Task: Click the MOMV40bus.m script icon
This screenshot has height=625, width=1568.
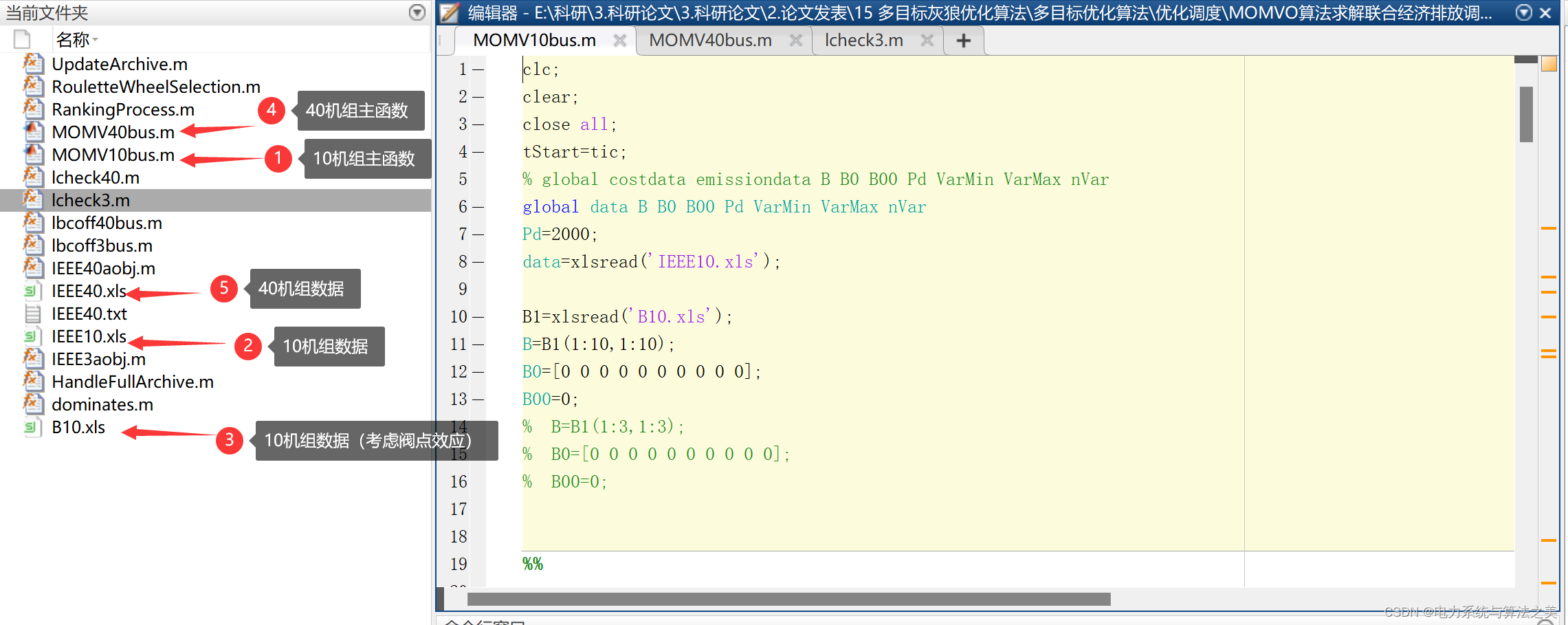Action: click(x=34, y=131)
